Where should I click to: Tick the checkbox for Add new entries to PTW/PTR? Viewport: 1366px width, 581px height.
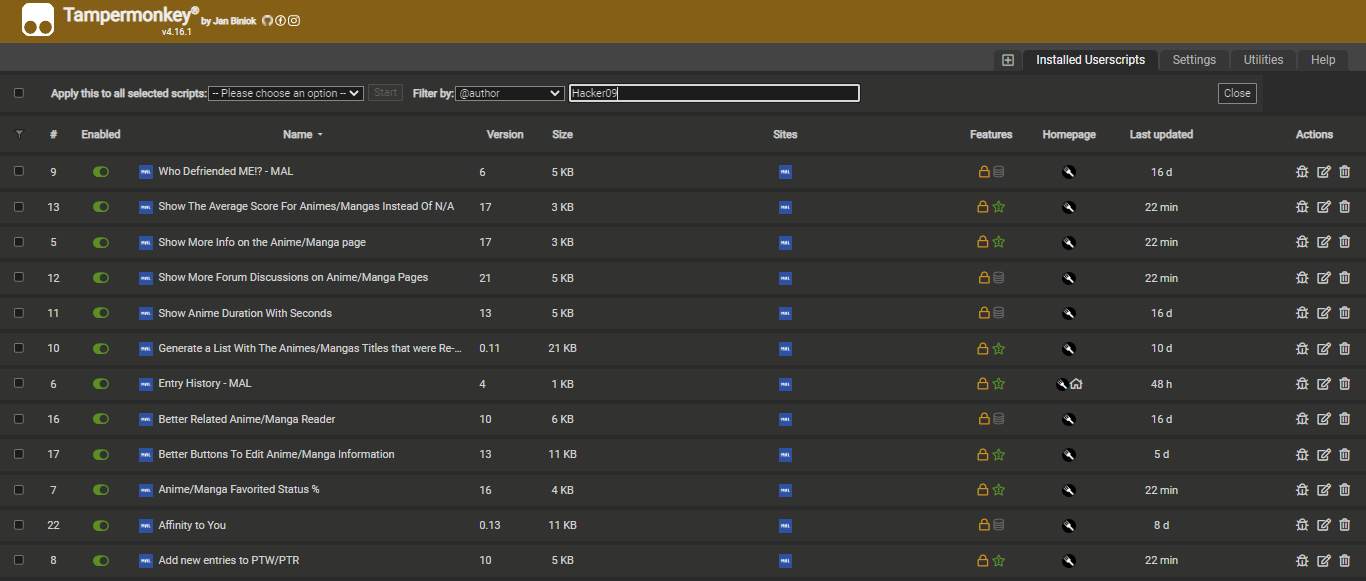[x=19, y=560]
